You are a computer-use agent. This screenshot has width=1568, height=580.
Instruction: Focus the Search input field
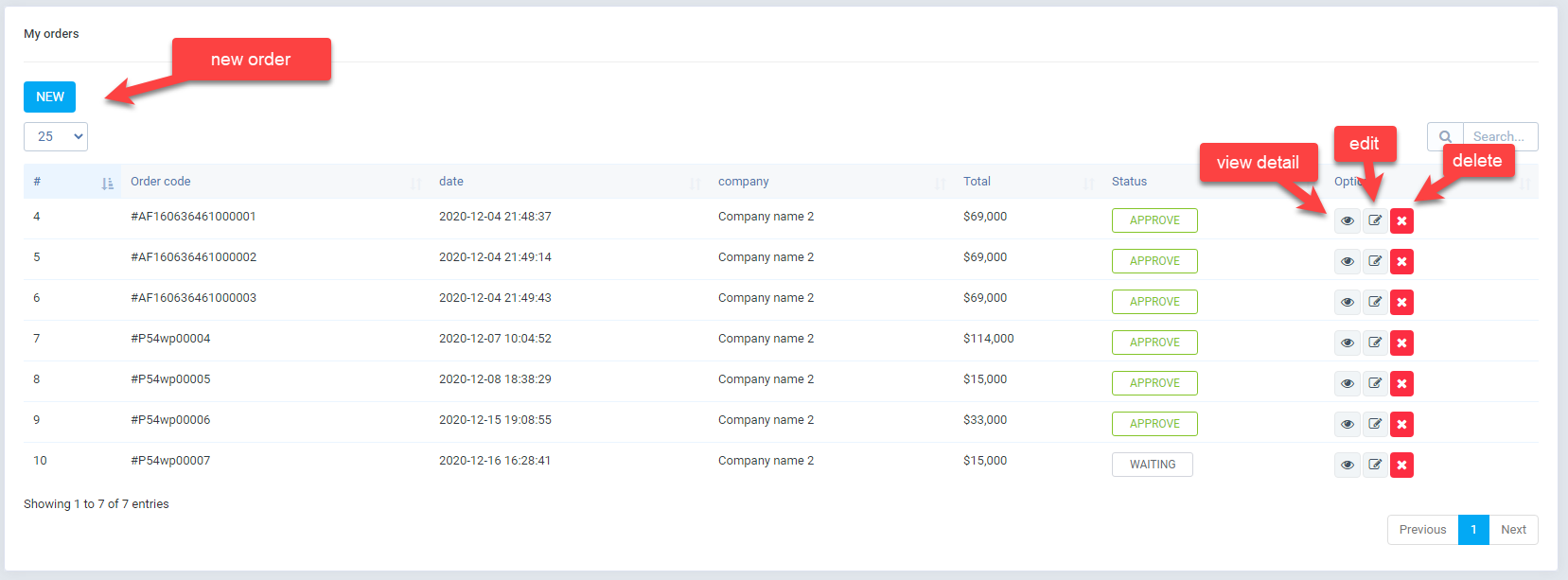point(1500,136)
